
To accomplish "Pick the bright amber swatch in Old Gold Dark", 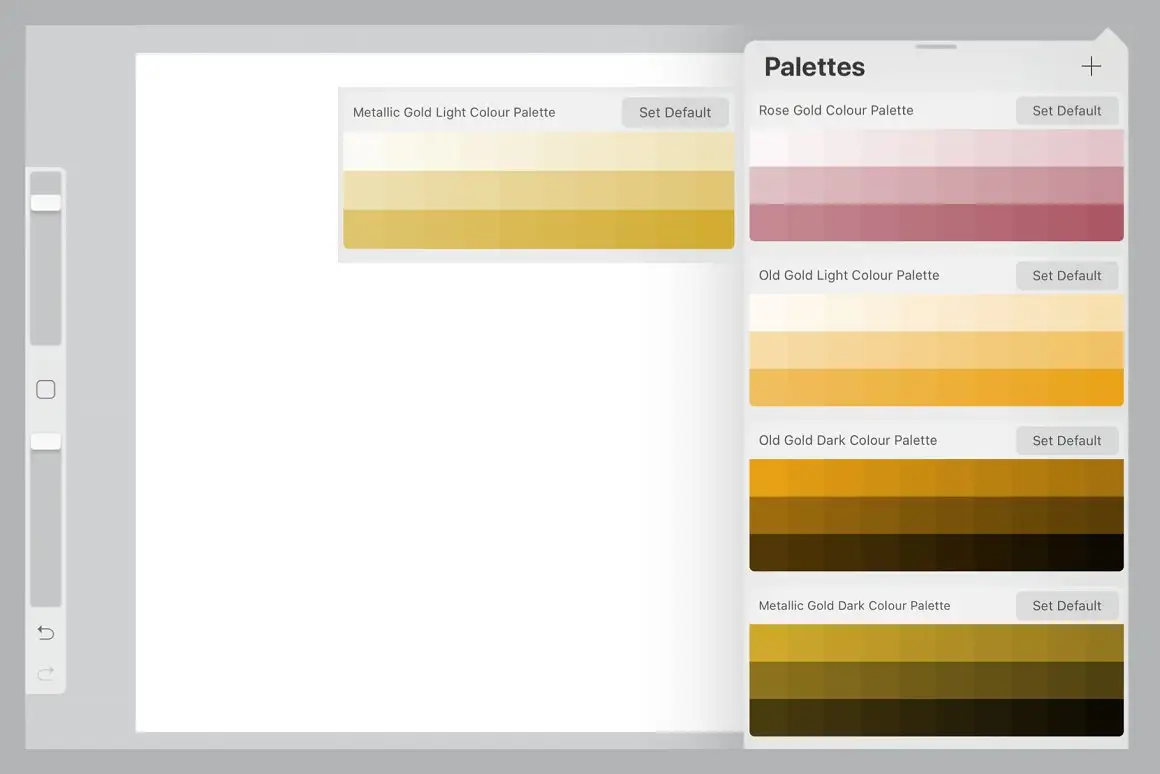I will (768, 477).
